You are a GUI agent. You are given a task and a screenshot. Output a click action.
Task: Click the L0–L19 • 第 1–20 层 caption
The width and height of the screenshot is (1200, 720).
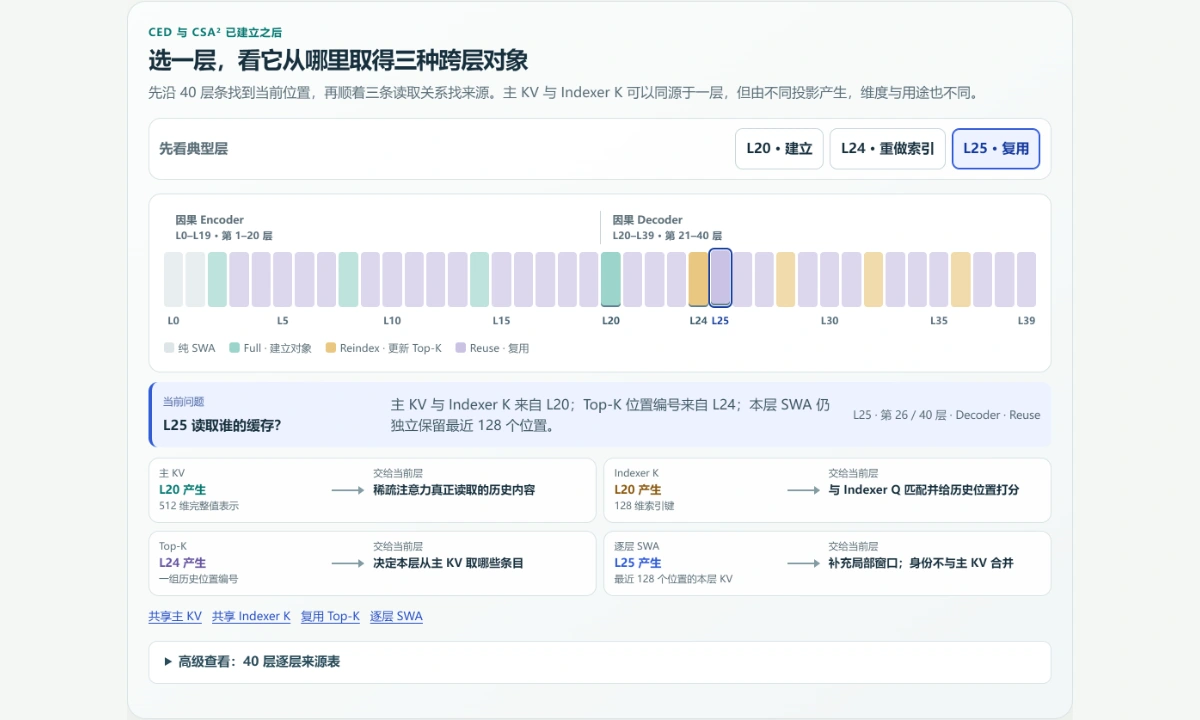[x=224, y=236]
